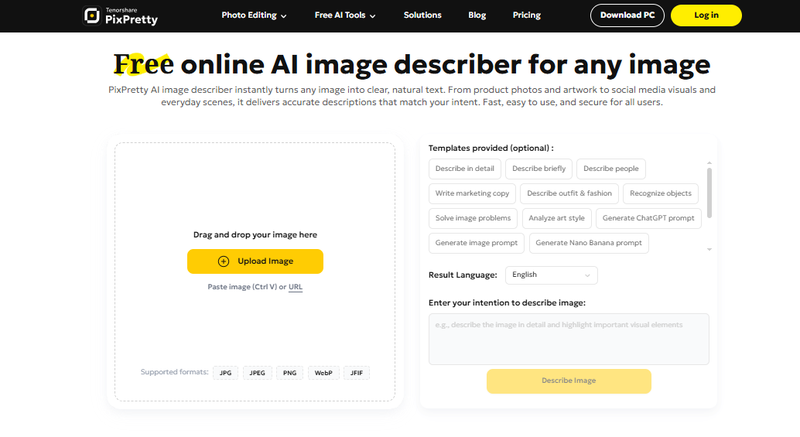Choose the Recognize objects template
The height and width of the screenshot is (437, 800).
click(662, 193)
